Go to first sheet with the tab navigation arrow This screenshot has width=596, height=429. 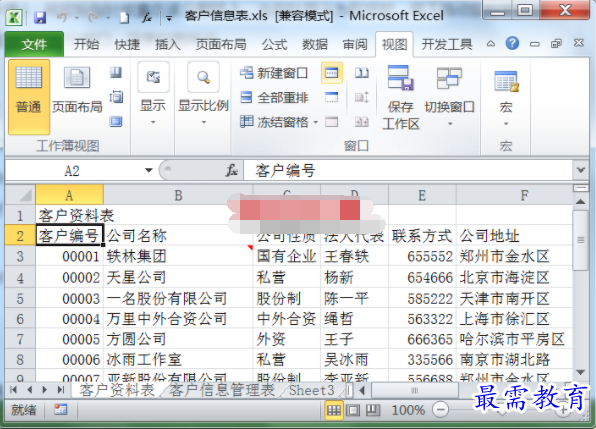click(14, 390)
